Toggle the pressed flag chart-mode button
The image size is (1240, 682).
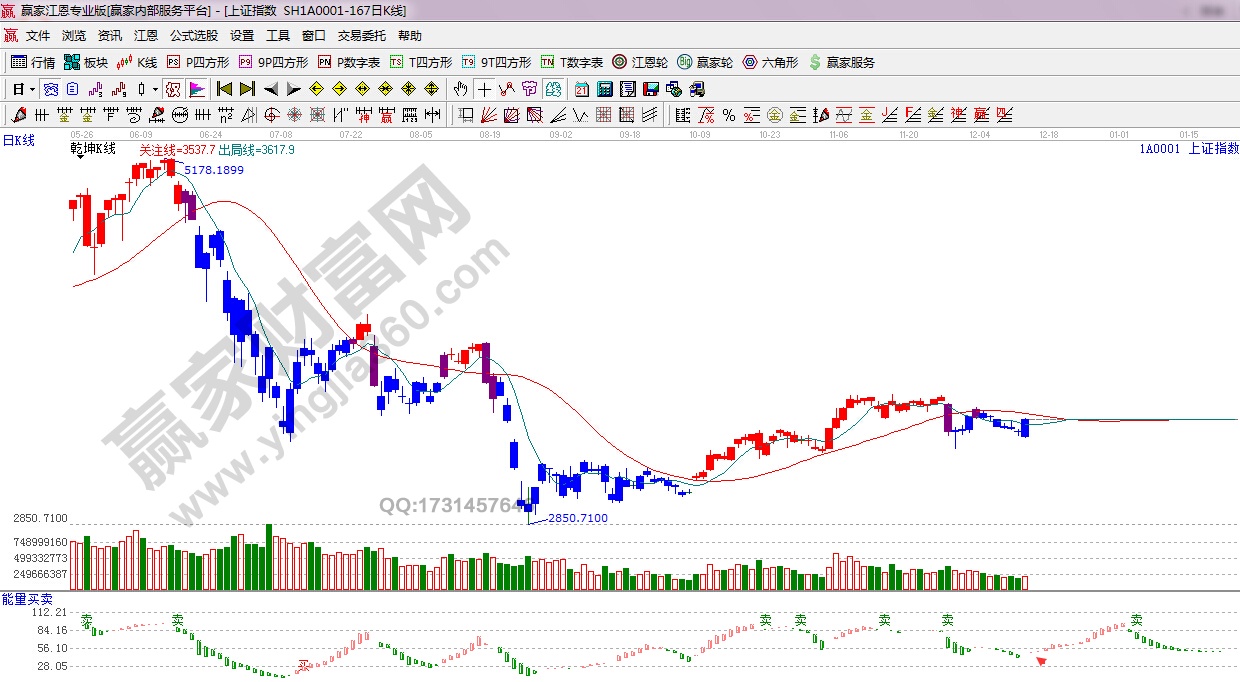(x=196, y=88)
